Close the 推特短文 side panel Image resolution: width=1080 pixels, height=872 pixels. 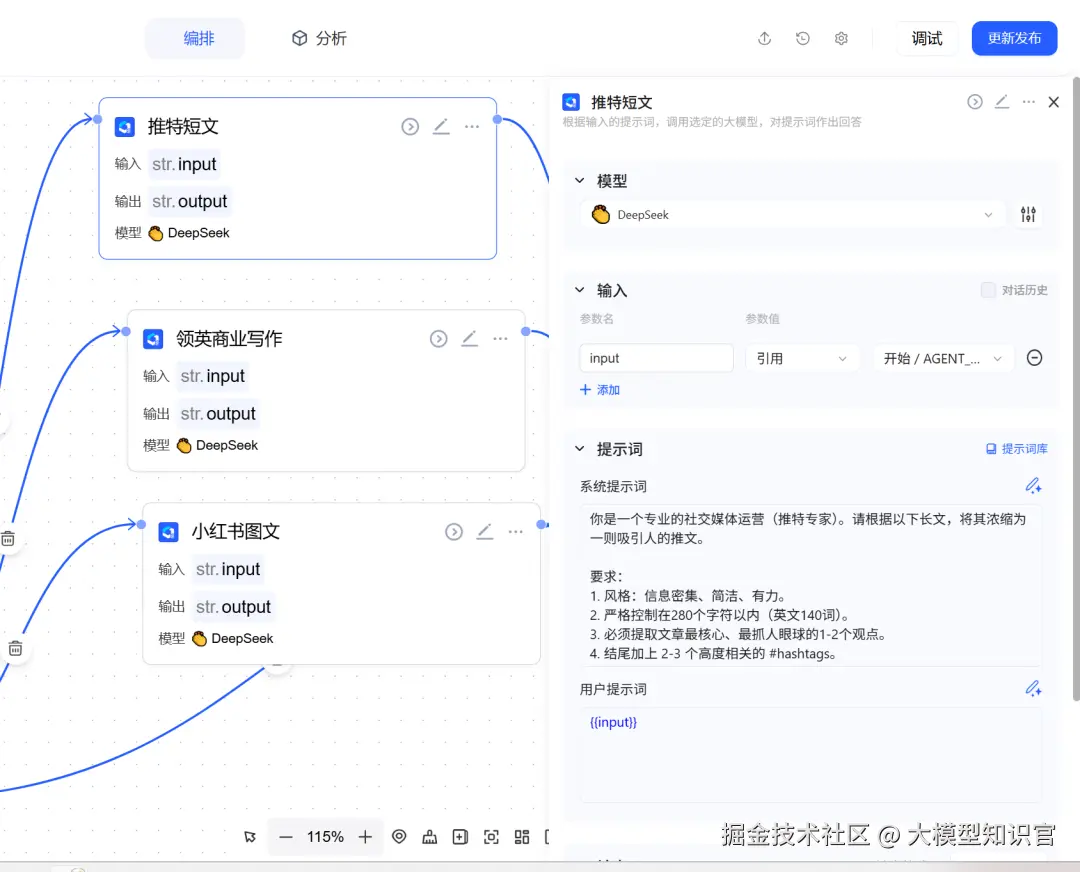point(1054,103)
